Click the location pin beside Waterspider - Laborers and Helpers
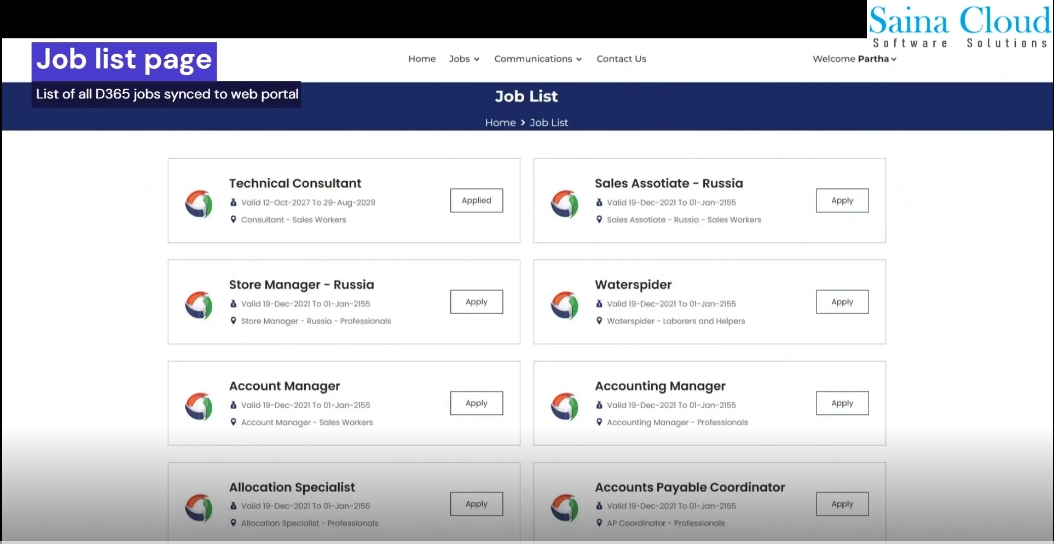 [x=599, y=321]
